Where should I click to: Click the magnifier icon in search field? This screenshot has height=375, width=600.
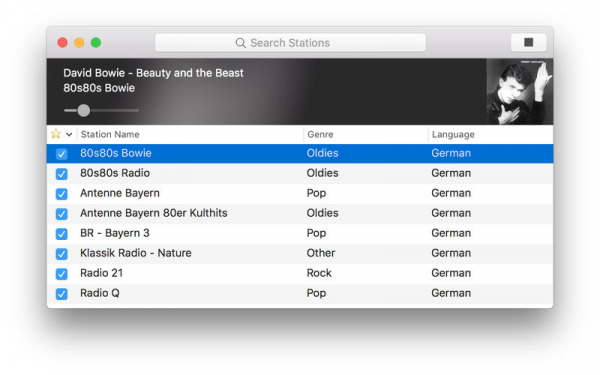coord(240,43)
